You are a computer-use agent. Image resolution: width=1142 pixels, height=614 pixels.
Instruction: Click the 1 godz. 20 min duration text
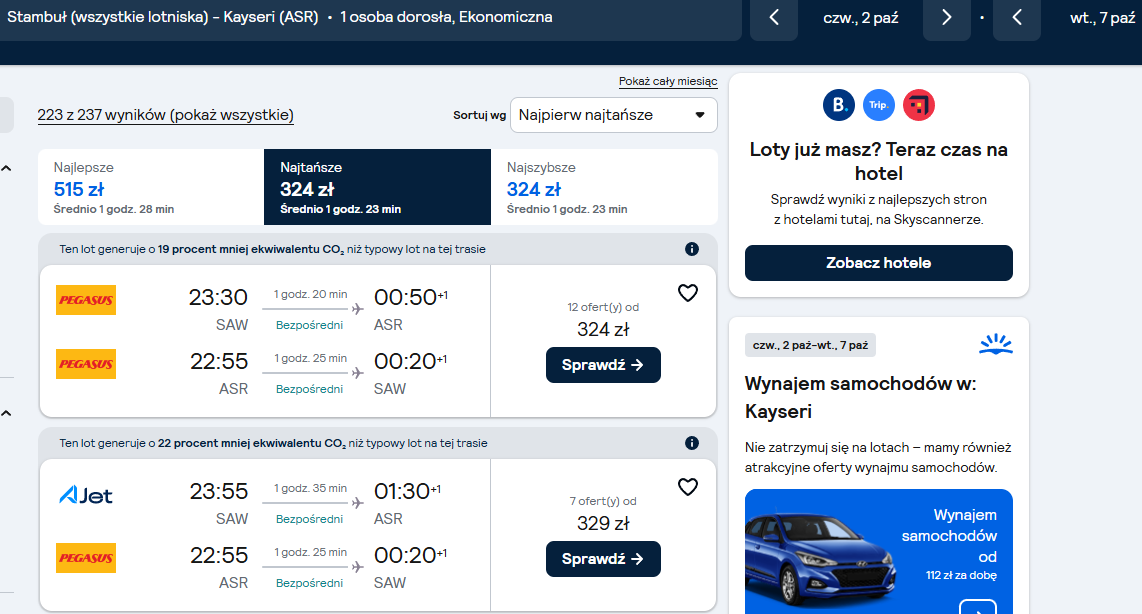(310, 294)
